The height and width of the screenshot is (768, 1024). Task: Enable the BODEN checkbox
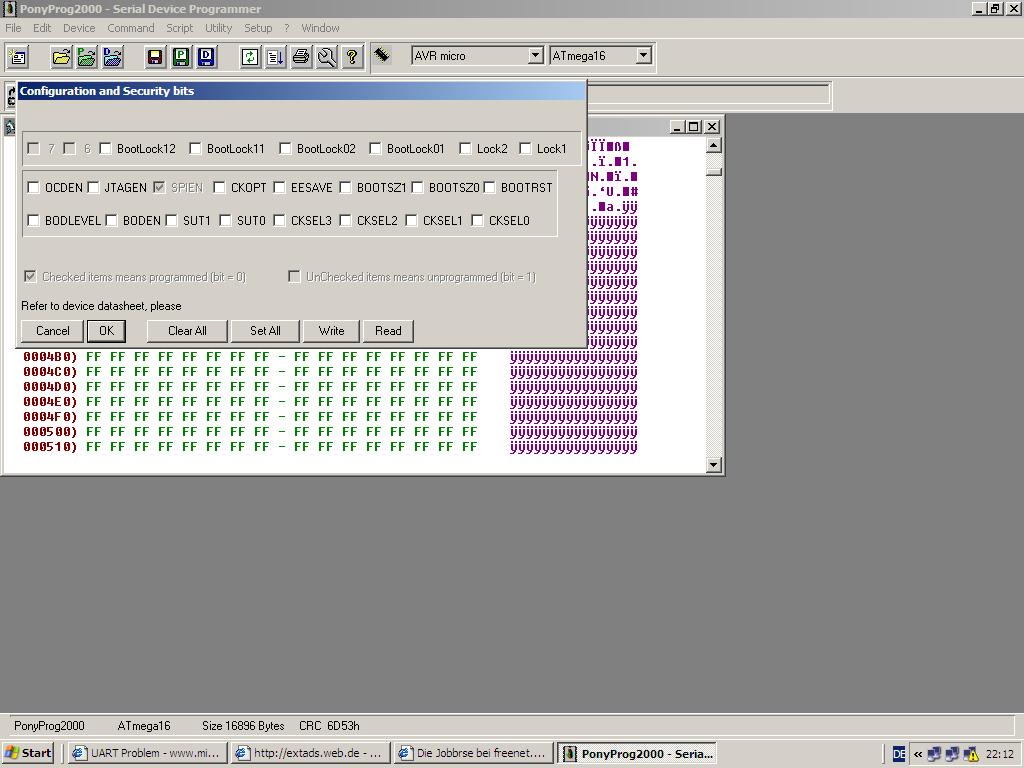(111, 221)
